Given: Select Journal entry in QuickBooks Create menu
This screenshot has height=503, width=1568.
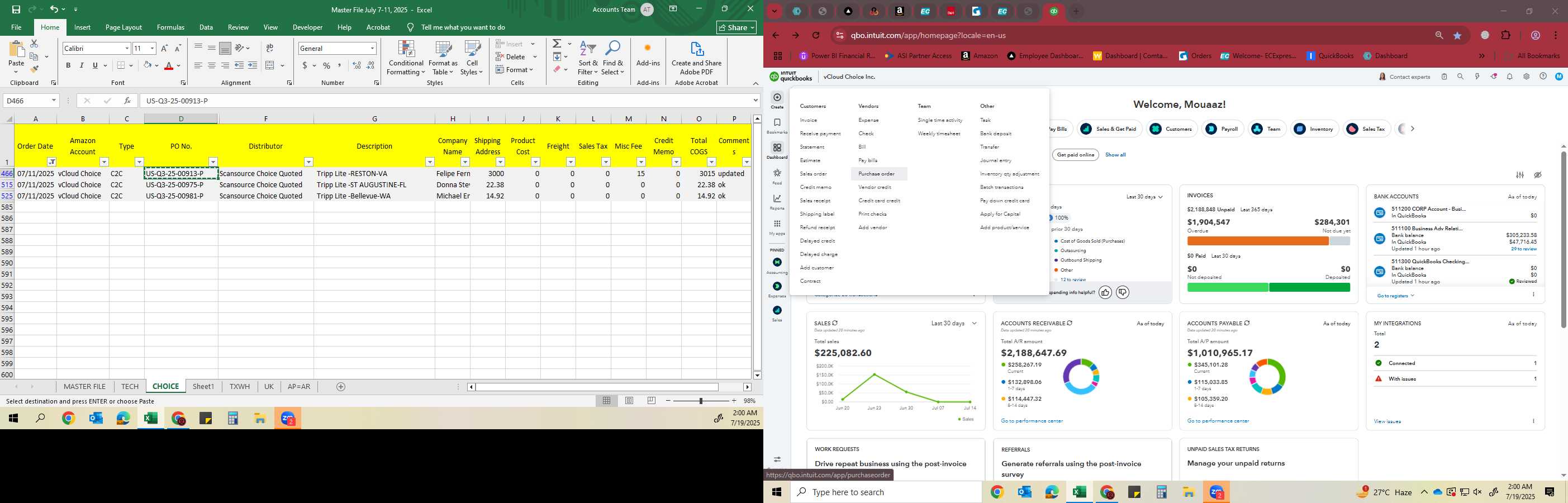Looking at the screenshot, I should (995, 161).
